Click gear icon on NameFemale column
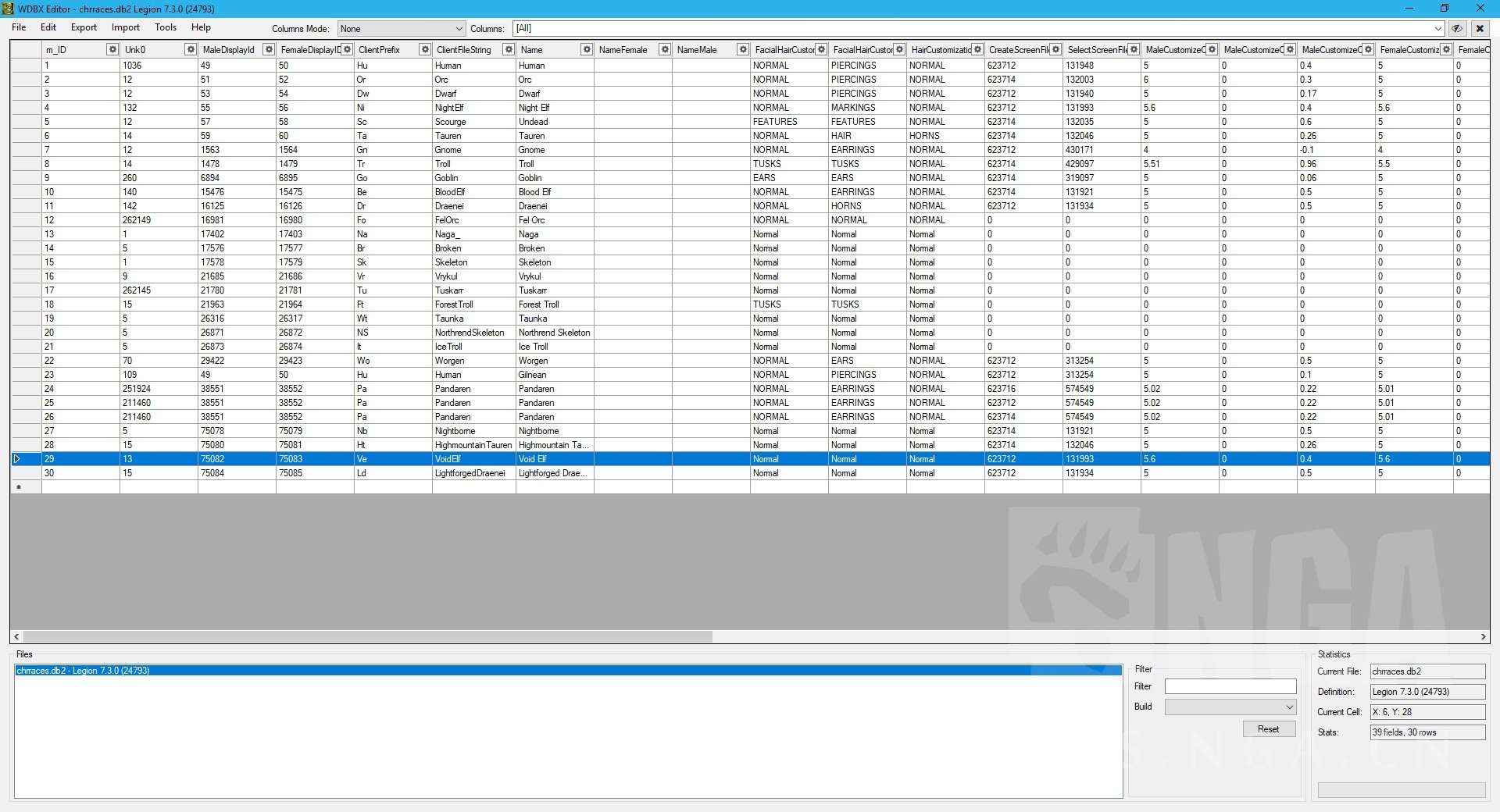The width and height of the screenshot is (1500, 812). 664,49
